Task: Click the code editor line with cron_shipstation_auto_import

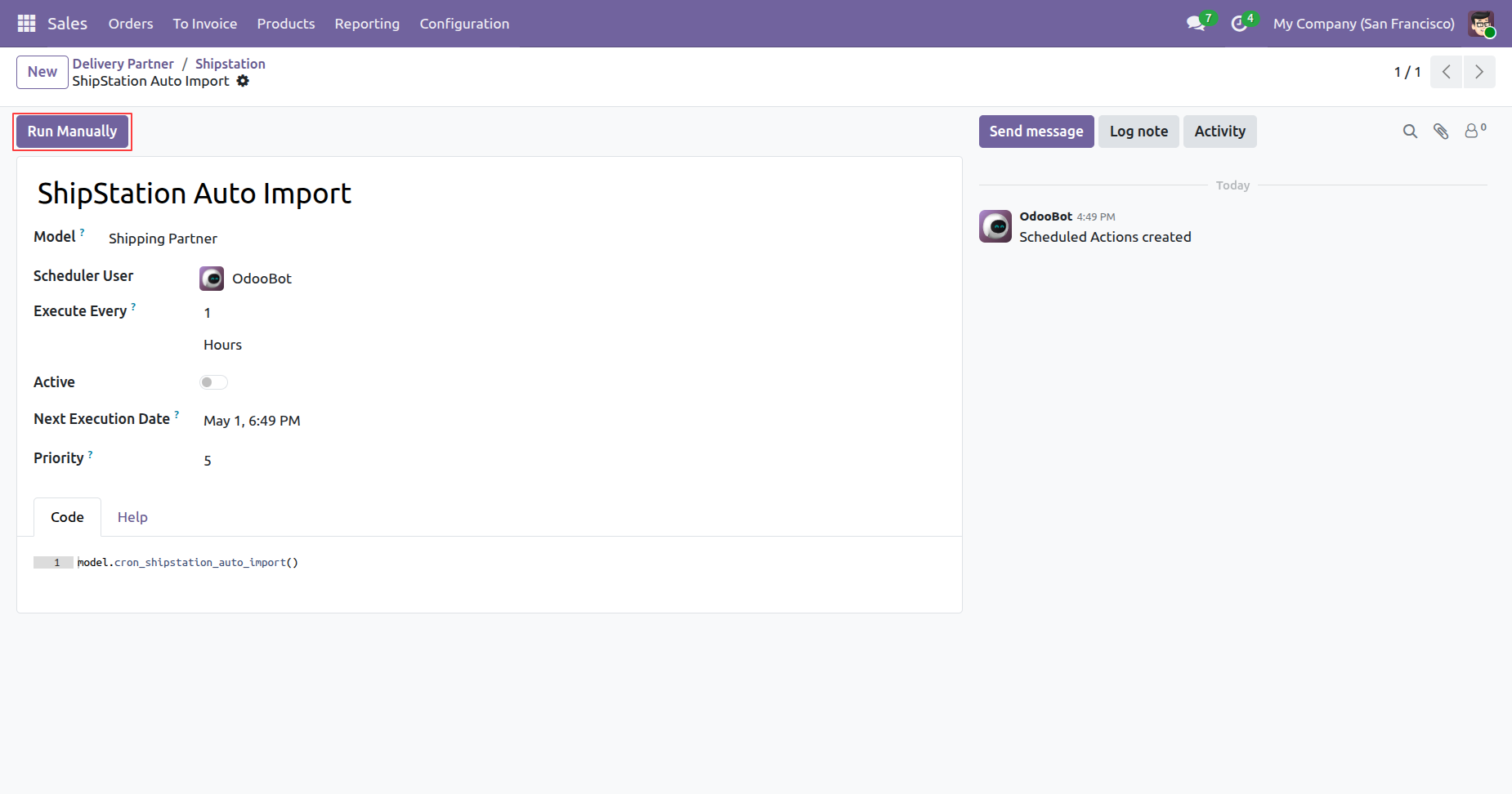Action: 188,563
